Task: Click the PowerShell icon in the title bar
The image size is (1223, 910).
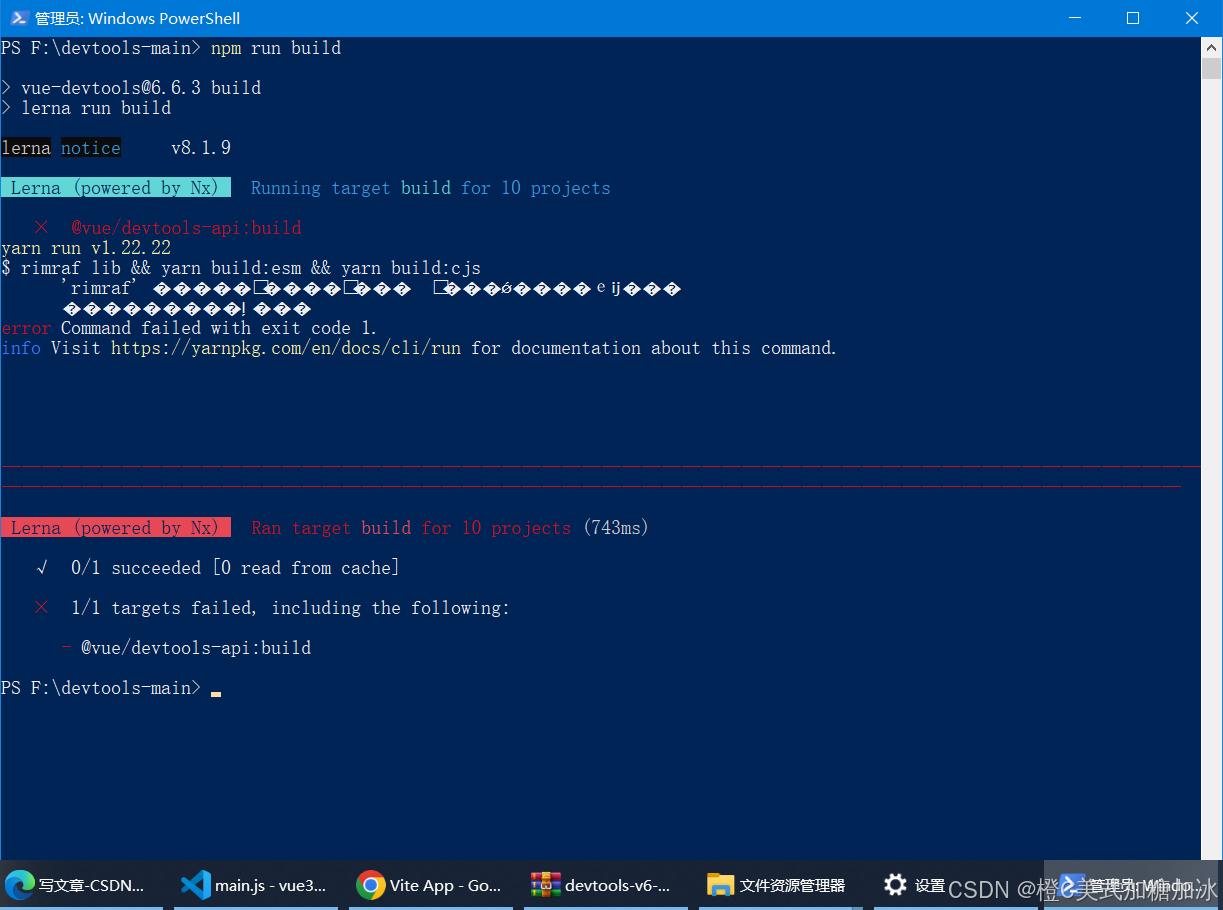Action: point(17,18)
